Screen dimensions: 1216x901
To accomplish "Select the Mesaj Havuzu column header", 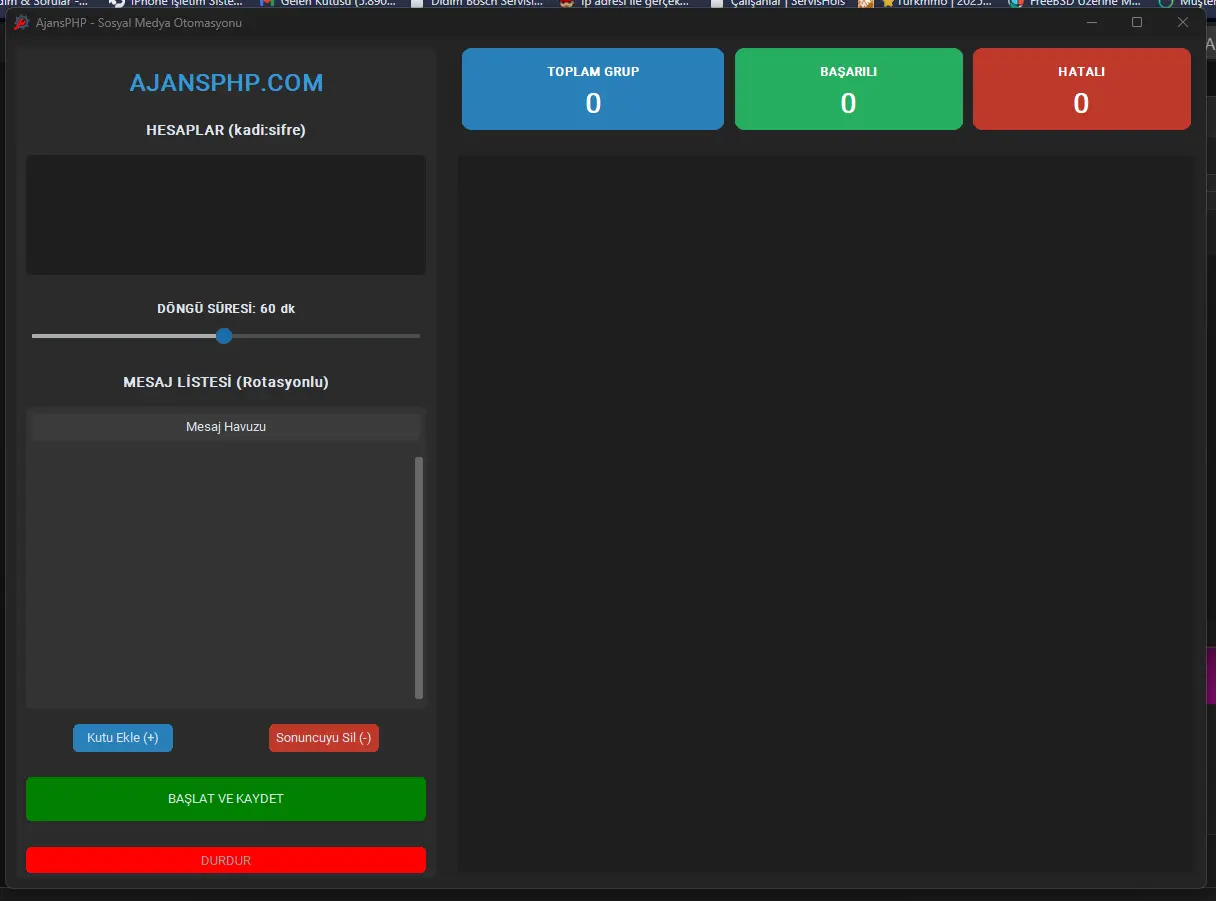I will pyautogui.click(x=226, y=427).
